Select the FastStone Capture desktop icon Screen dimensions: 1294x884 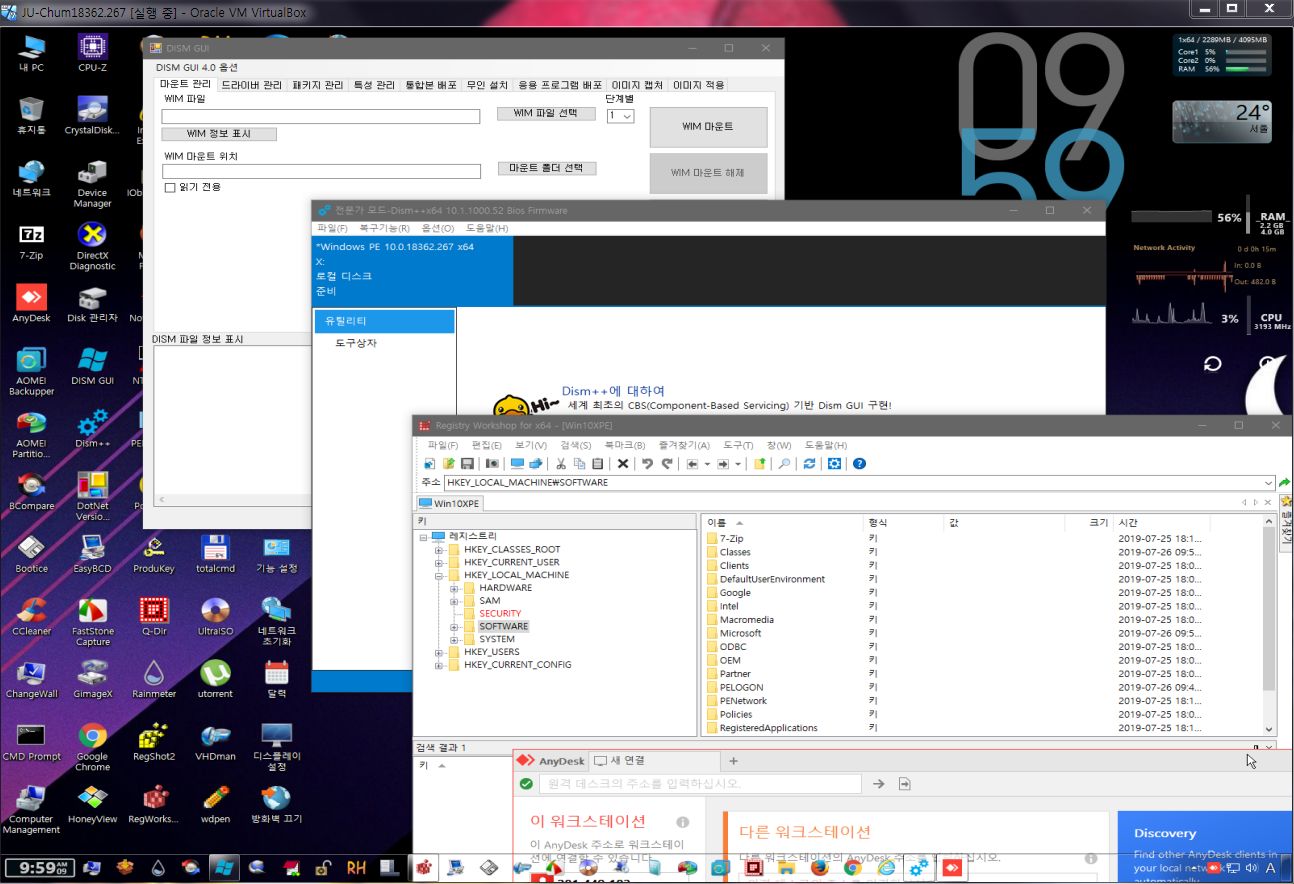tap(92, 622)
